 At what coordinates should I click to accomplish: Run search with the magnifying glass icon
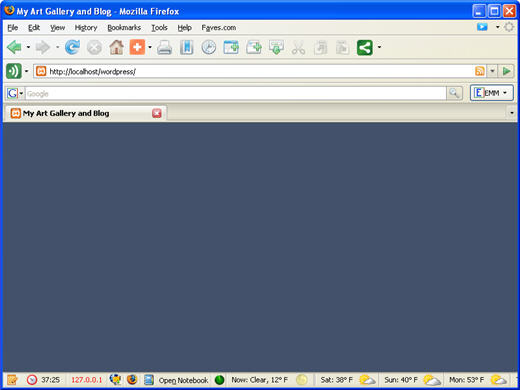(454, 93)
